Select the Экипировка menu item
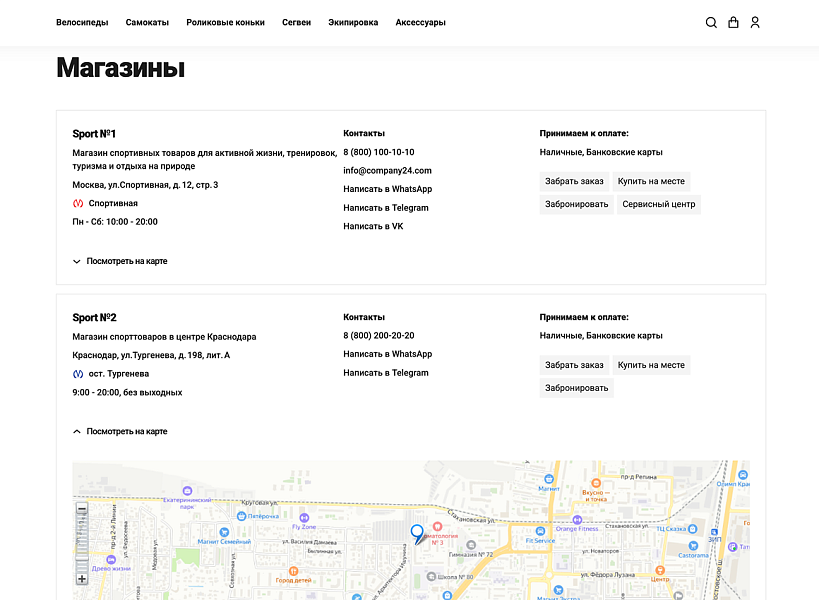The image size is (819, 600). [x=353, y=22]
